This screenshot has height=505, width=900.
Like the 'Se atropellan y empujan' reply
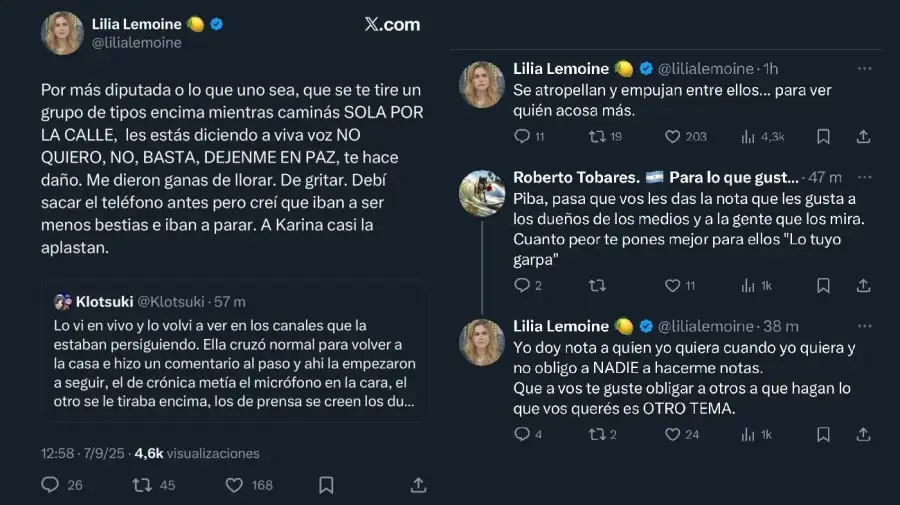[673, 137]
